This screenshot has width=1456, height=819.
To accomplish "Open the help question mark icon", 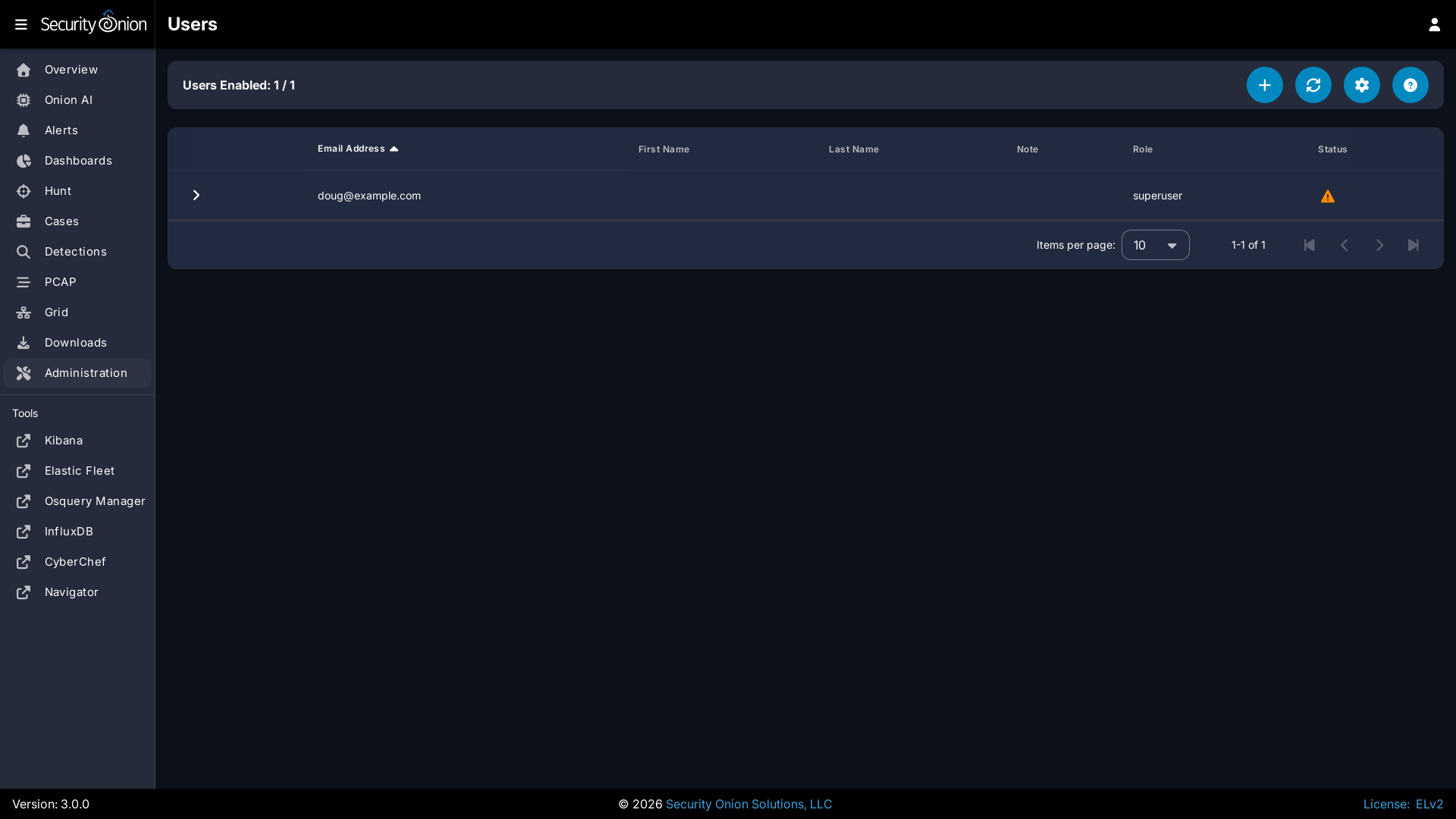I will click(x=1410, y=85).
